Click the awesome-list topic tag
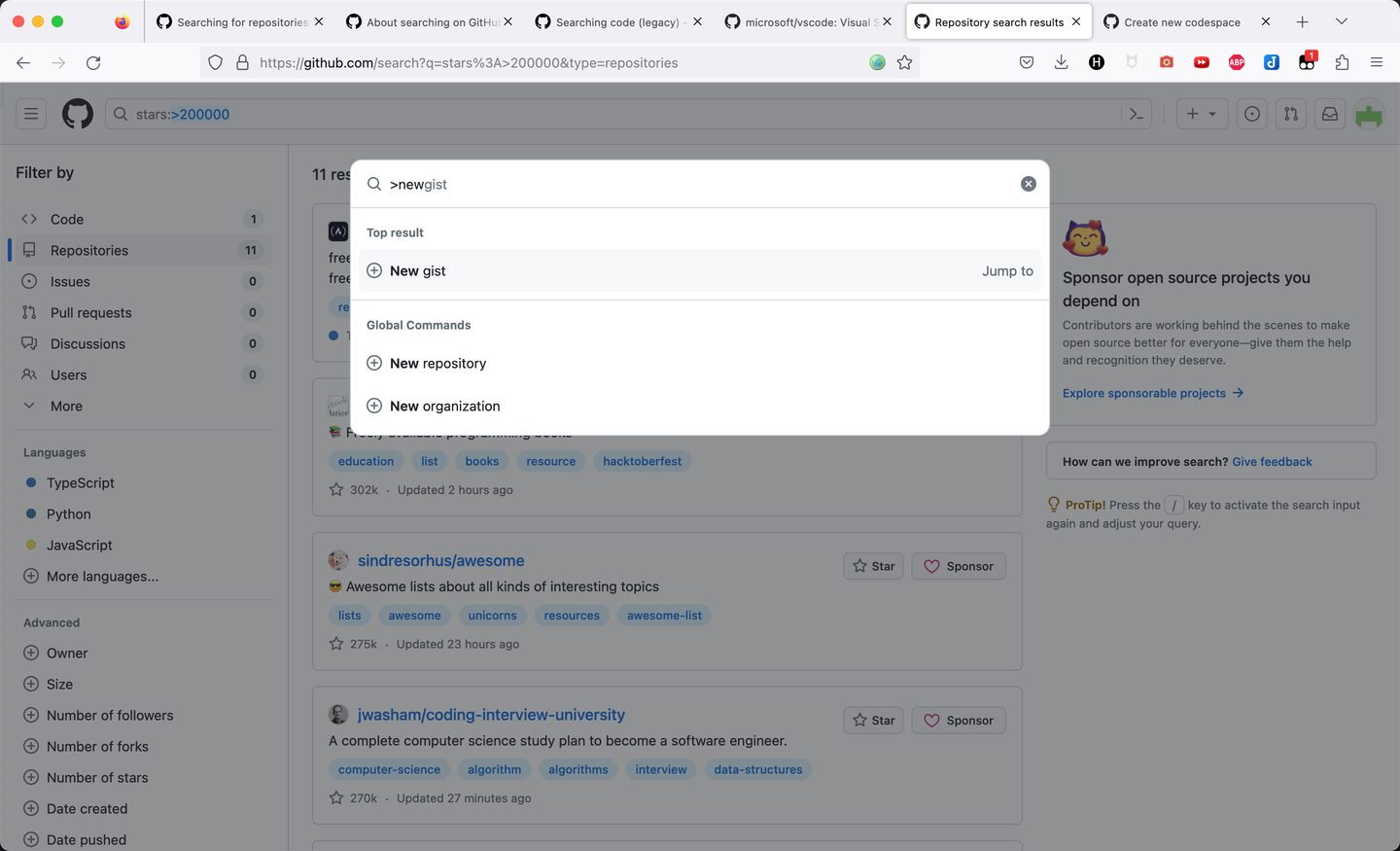Viewport: 1400px width, 851px height. [x=664, y=616]
